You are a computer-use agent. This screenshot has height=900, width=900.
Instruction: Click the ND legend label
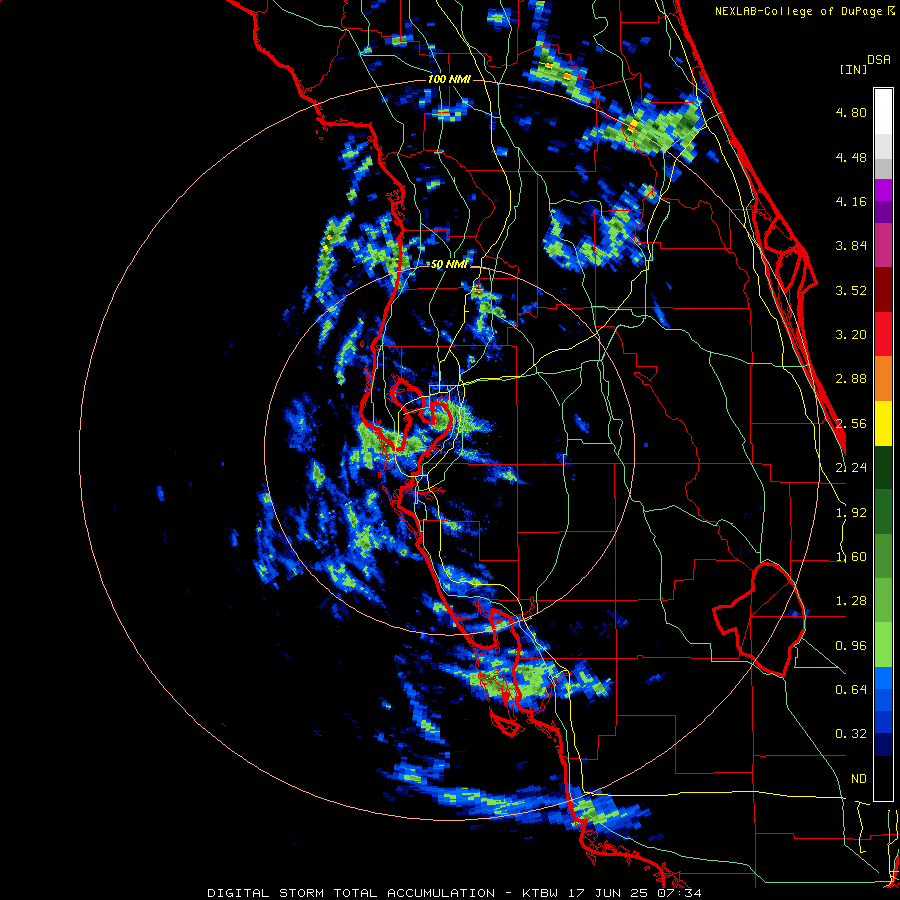point(859,779)
